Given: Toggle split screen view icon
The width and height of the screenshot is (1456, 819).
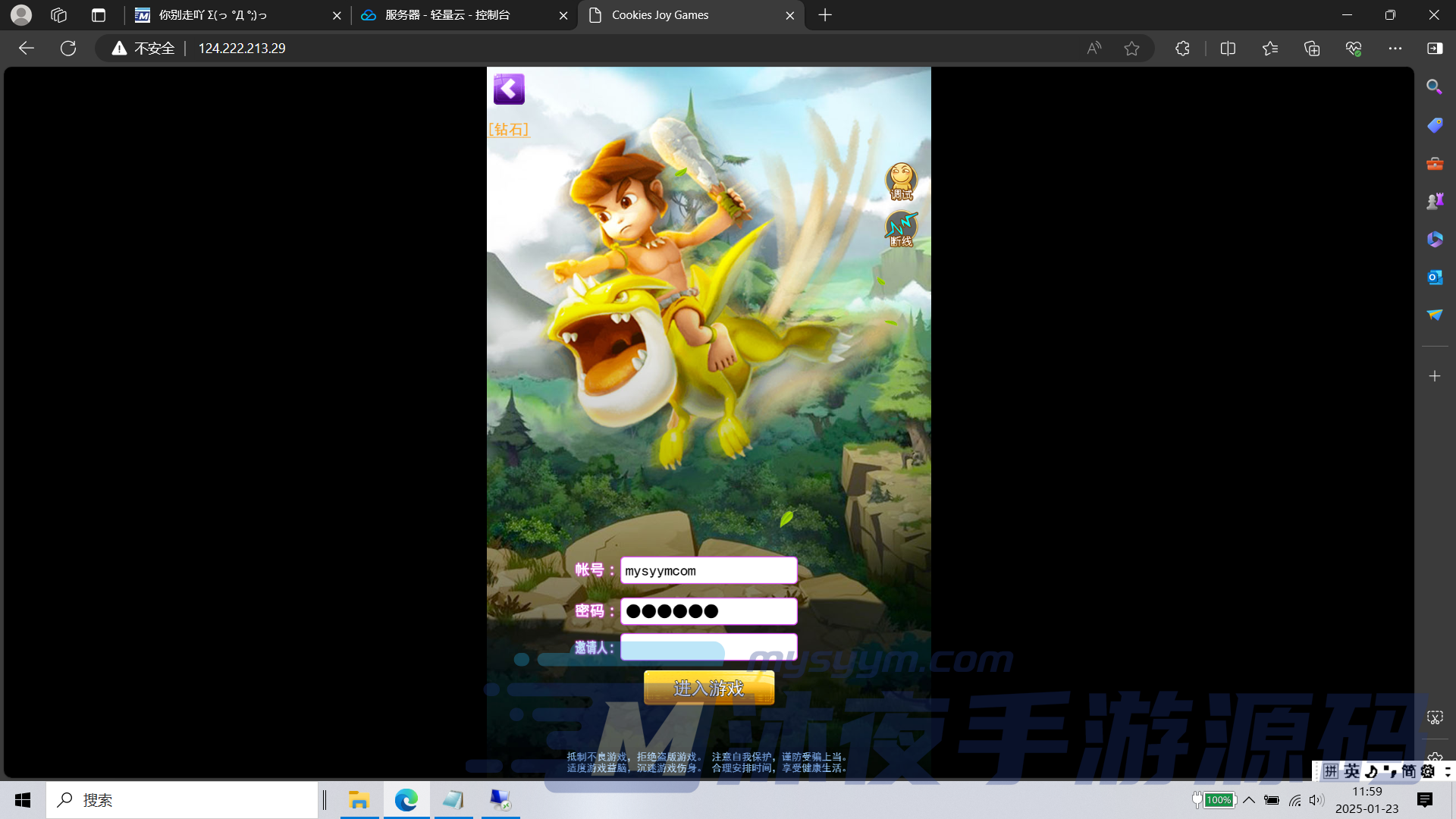Looking at the screenshot, I should [x=1228, y=49].
